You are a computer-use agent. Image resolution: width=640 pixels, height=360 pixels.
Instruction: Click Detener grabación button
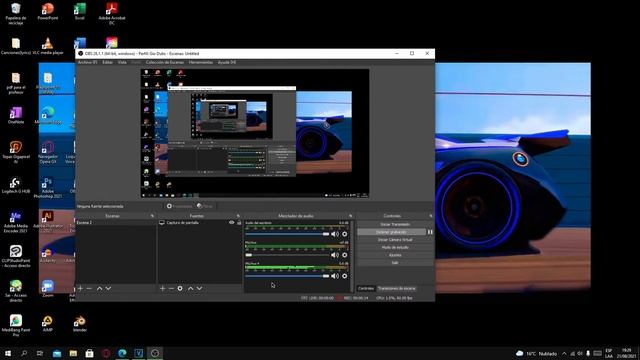[391, 232]
